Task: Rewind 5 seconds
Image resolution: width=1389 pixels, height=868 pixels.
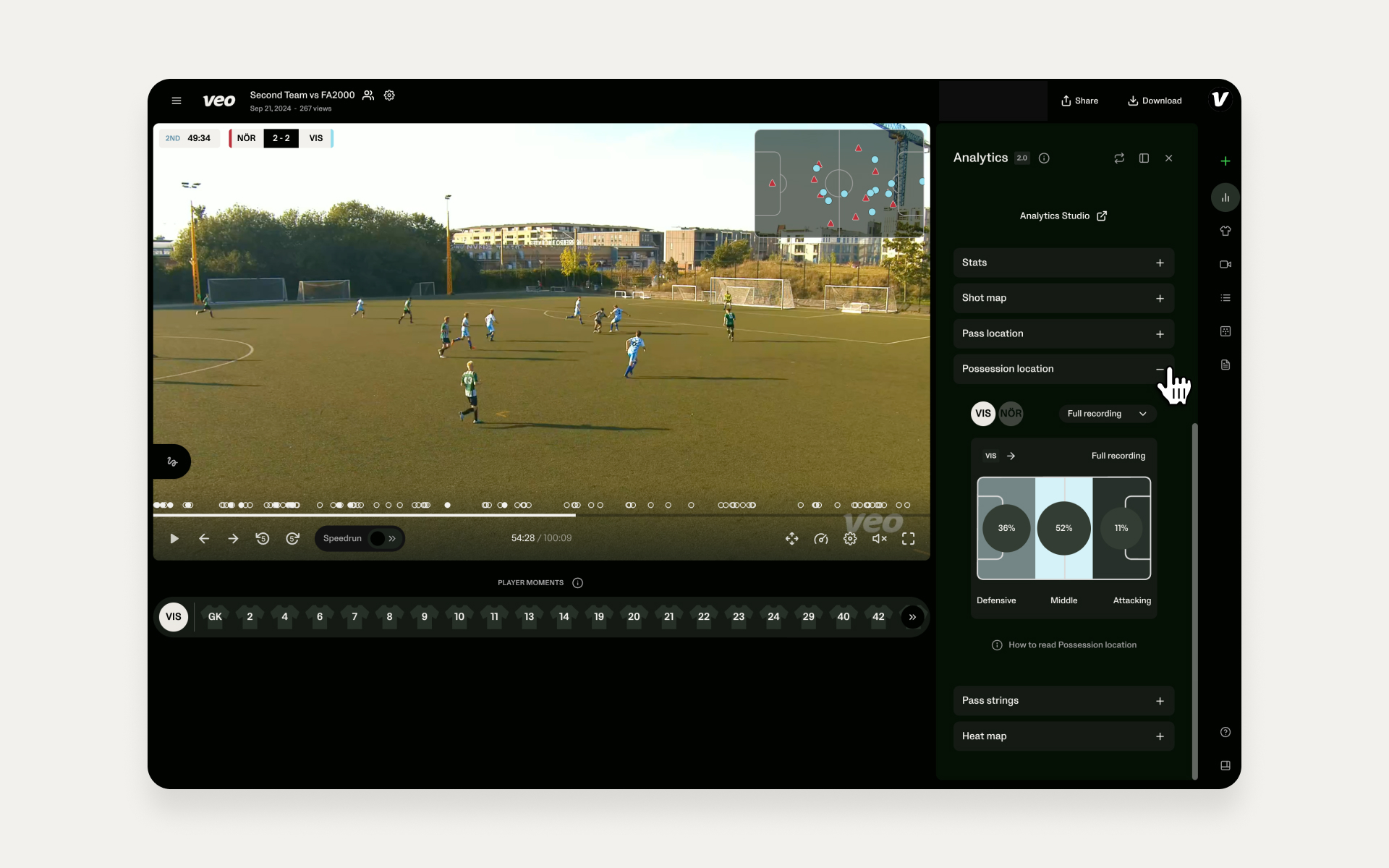Action: click(263, 538)
